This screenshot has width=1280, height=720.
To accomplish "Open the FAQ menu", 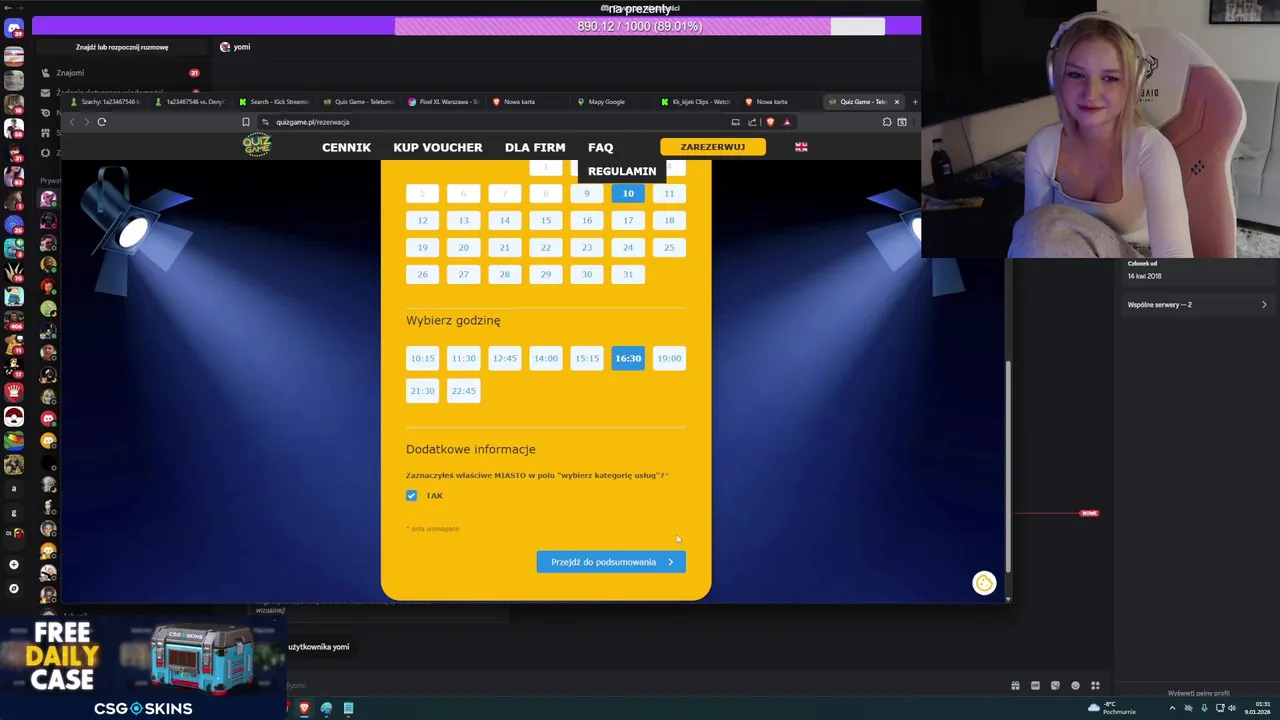I will coord(600,147).
